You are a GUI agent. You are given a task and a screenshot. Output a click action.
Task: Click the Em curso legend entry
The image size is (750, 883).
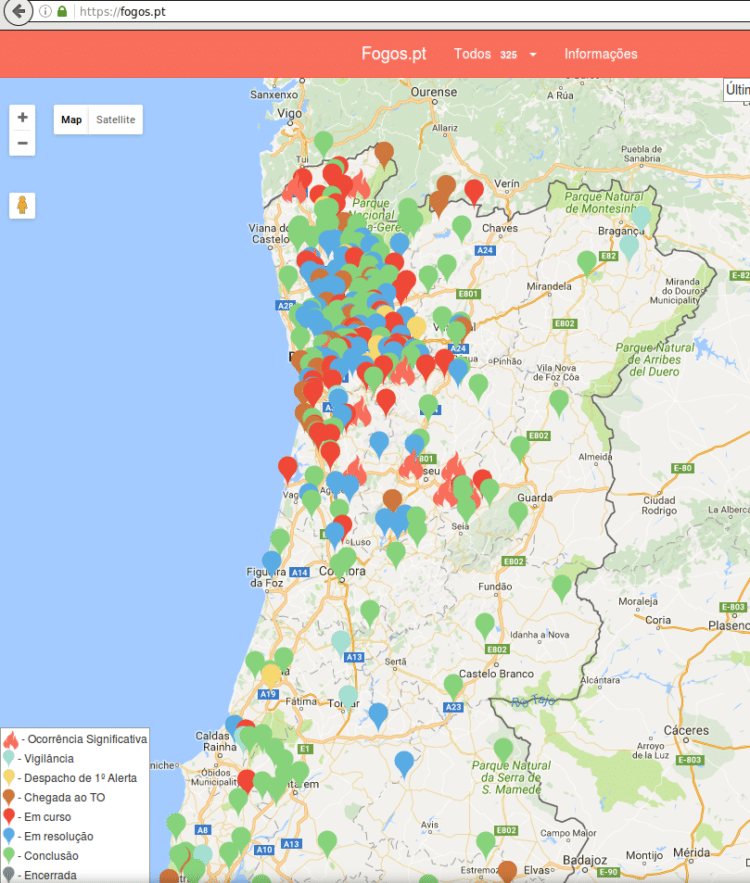pyautogui.click(x=37, y=817)
